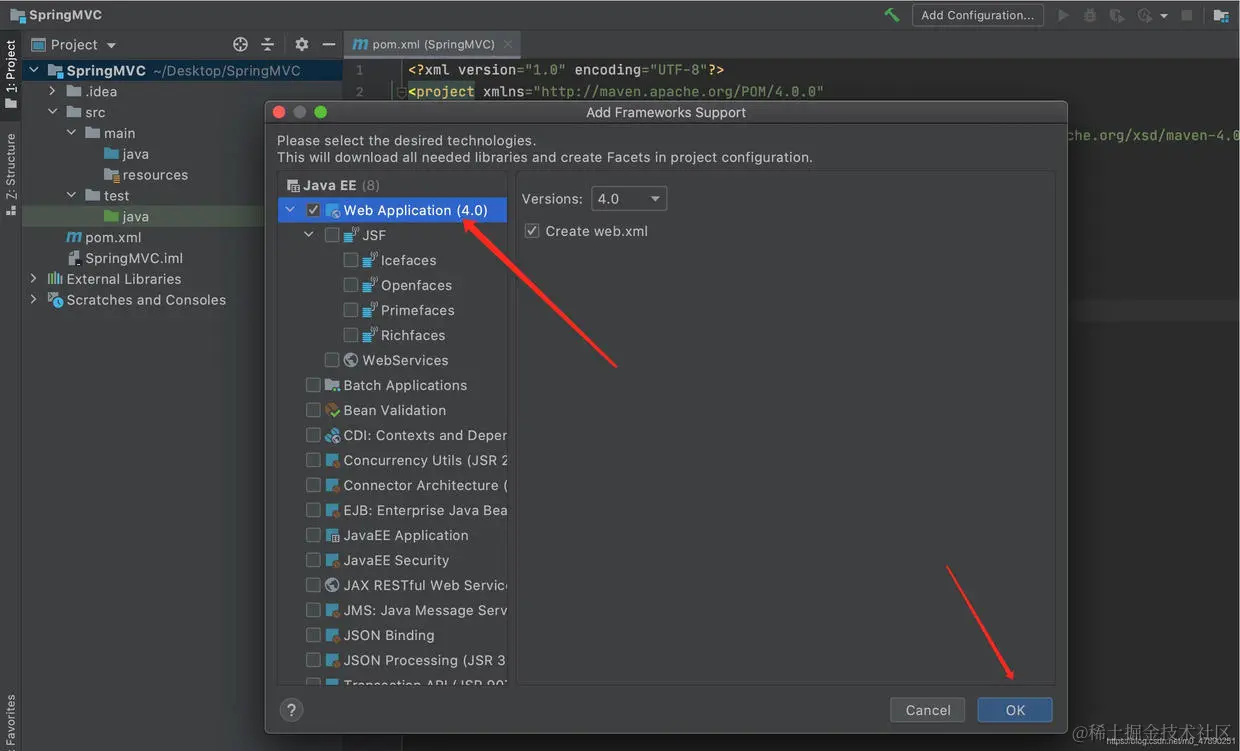Collapse the JSF tree node
The height and width of the screenshot is (751, 1240).
309,235
